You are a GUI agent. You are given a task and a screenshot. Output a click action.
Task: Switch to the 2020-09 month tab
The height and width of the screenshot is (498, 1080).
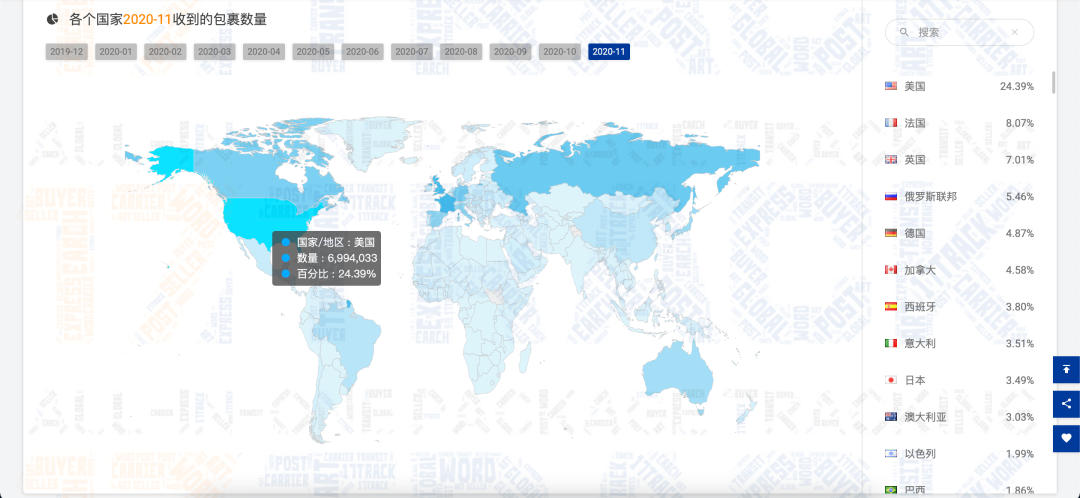click(x=511, y=52)
